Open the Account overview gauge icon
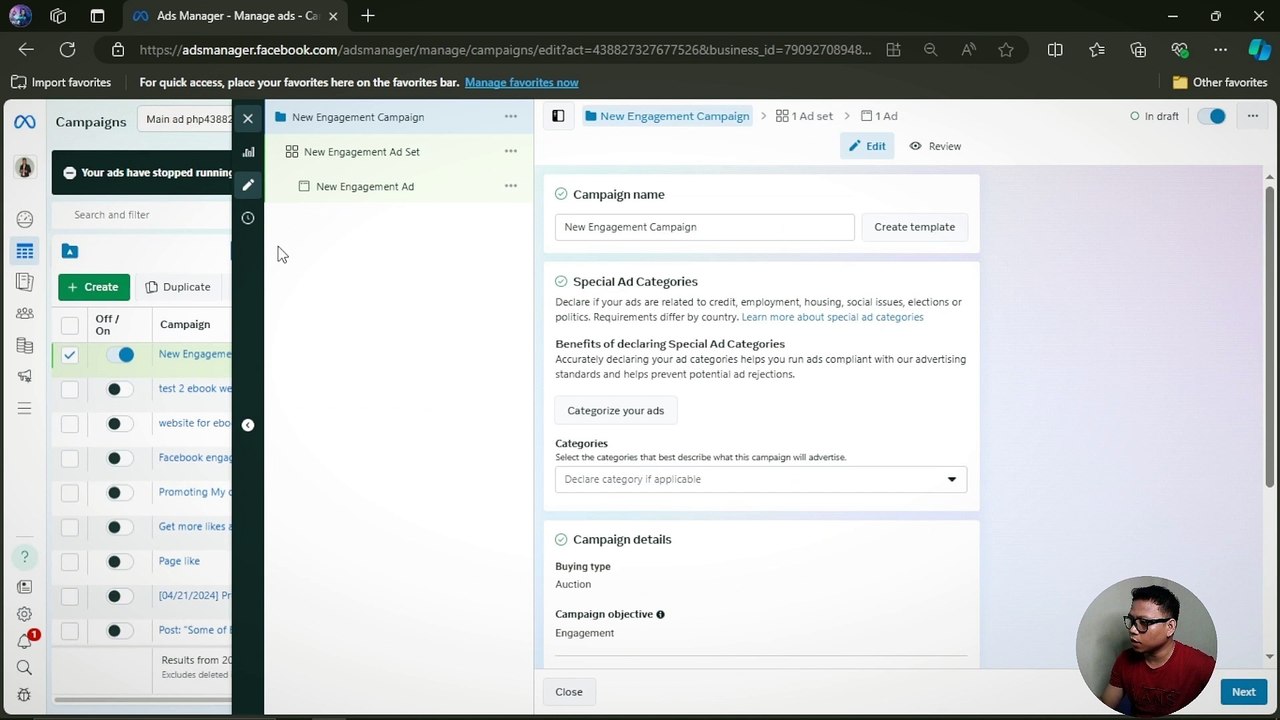The height and width of the screenshot is (720, 1280). point(25,219)
